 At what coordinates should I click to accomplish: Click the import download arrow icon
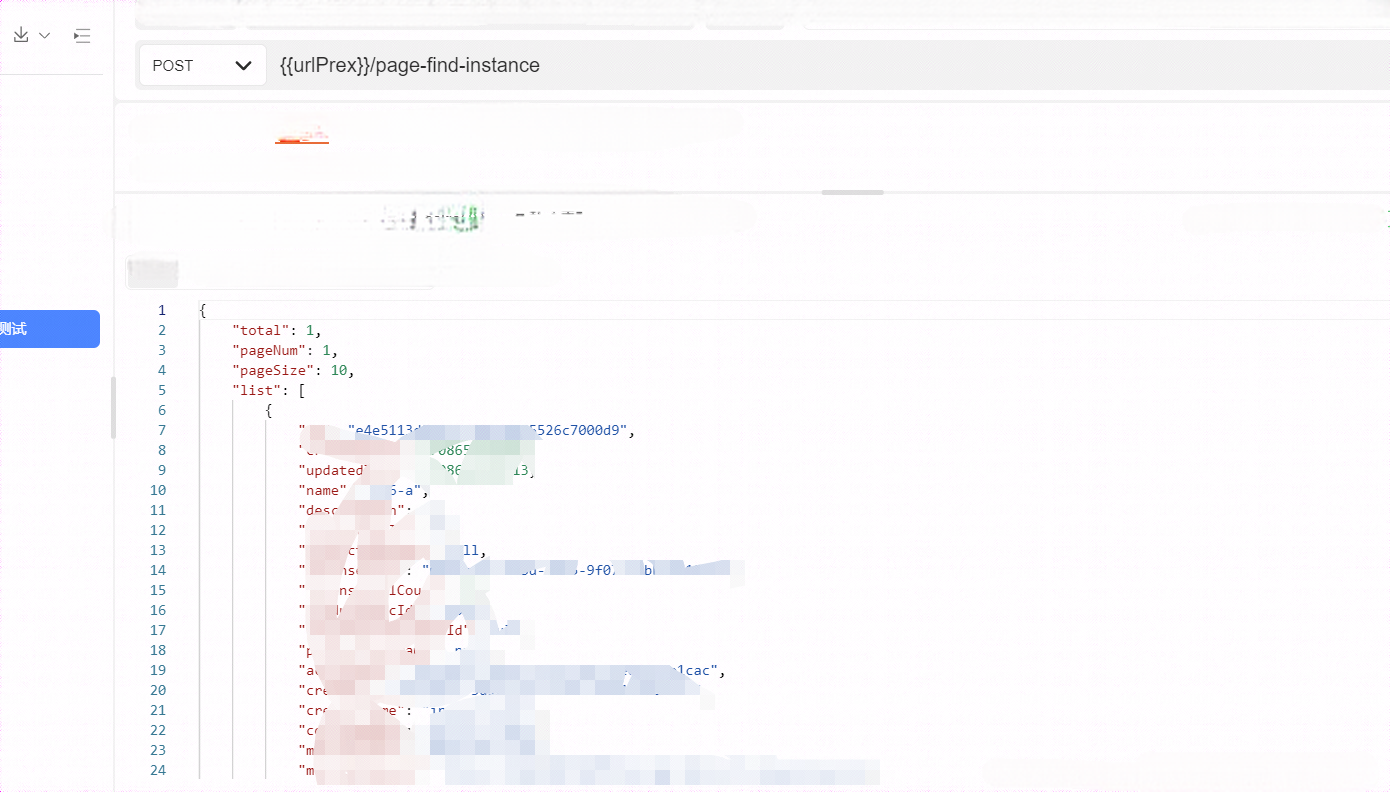pyautogui.click(x=21, y=35)
